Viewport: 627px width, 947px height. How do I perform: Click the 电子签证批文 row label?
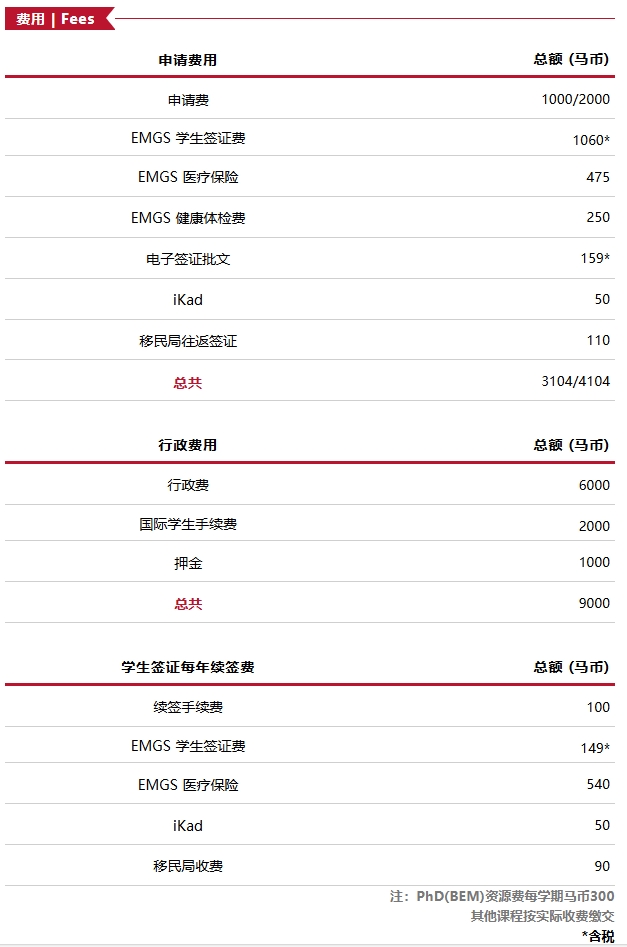click(x=188, y=259)
